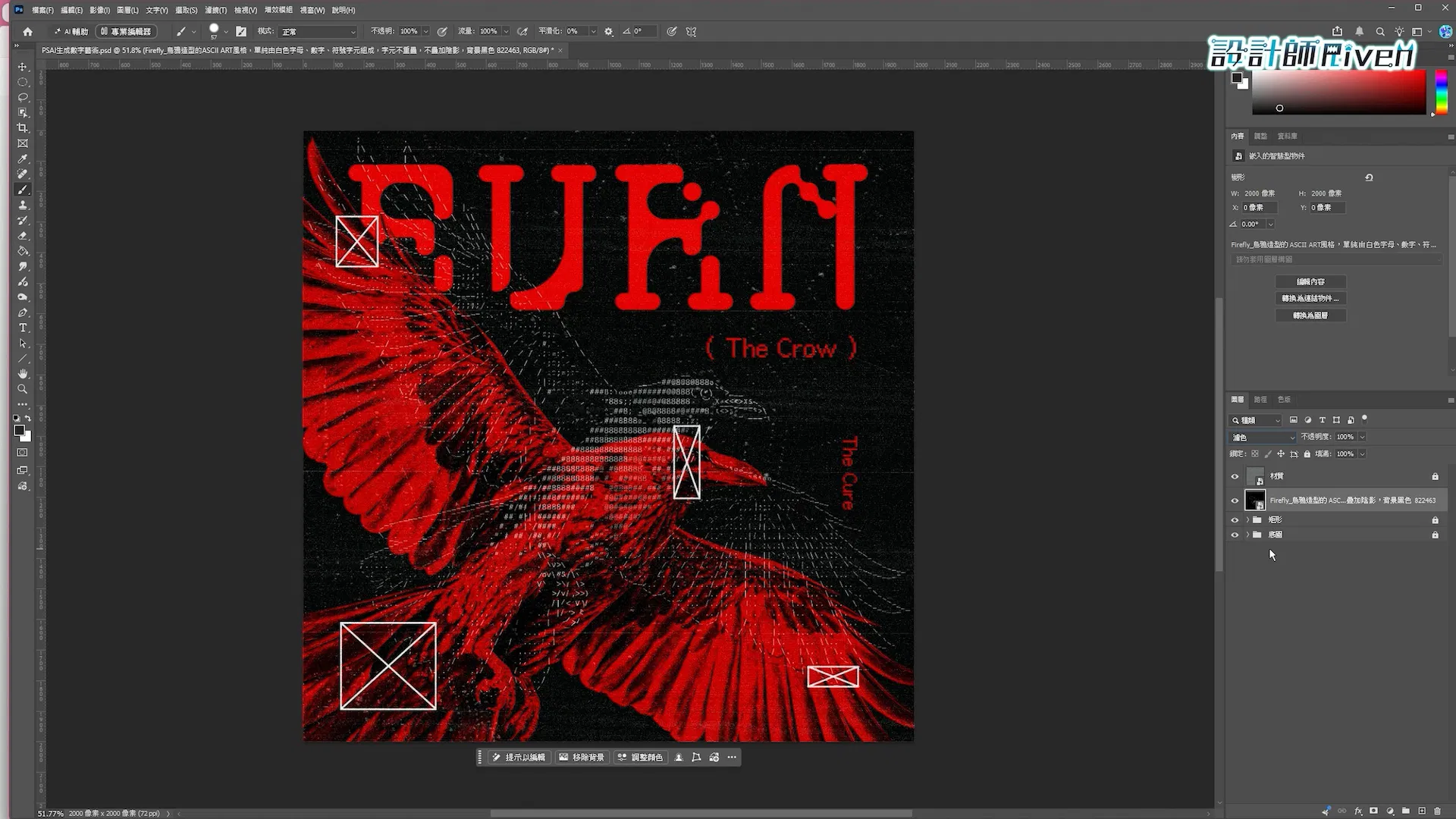Click the 編輯內容 button
1456x819 pixels.
tap(1310, 281)
